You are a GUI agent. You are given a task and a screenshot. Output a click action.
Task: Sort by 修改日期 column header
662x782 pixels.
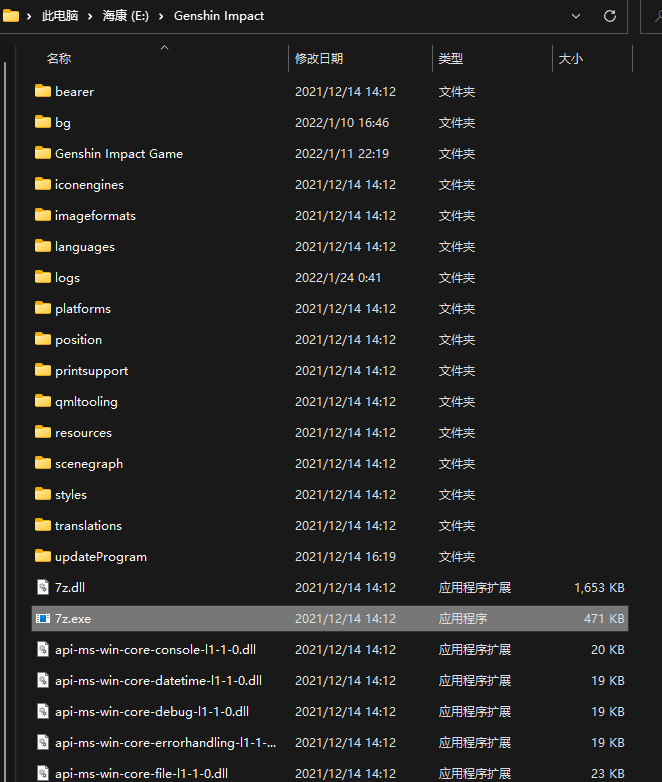click(319, 59)
